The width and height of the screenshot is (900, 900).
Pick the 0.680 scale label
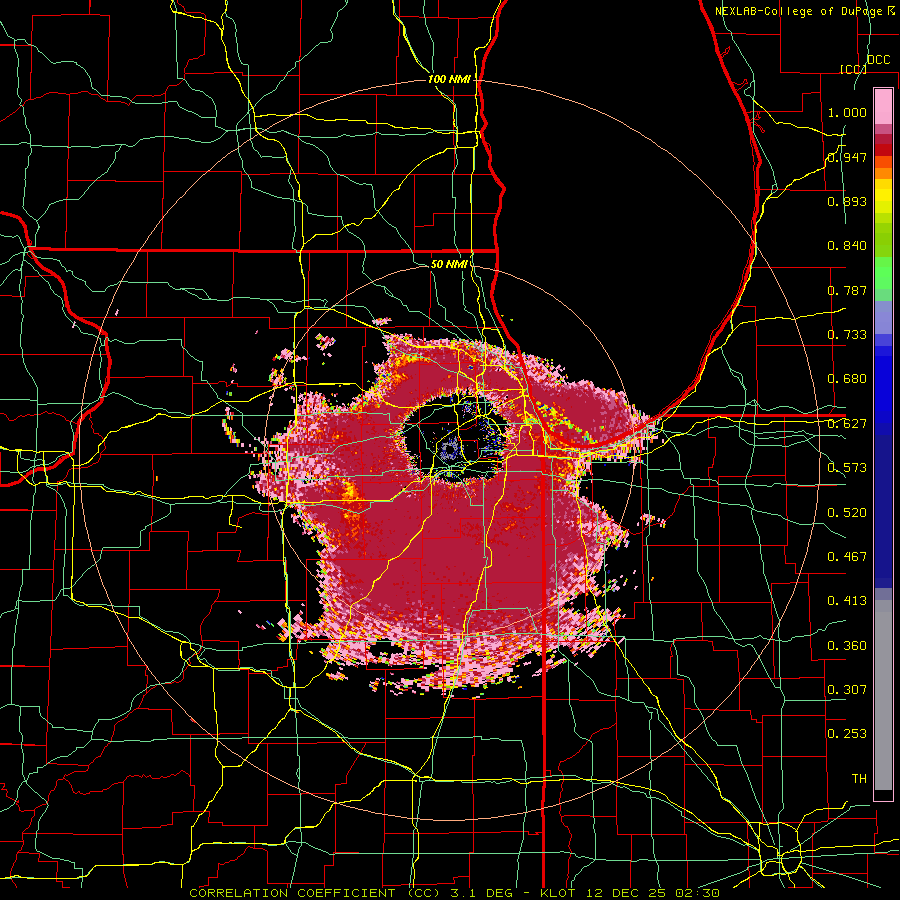tap(847, 379)
